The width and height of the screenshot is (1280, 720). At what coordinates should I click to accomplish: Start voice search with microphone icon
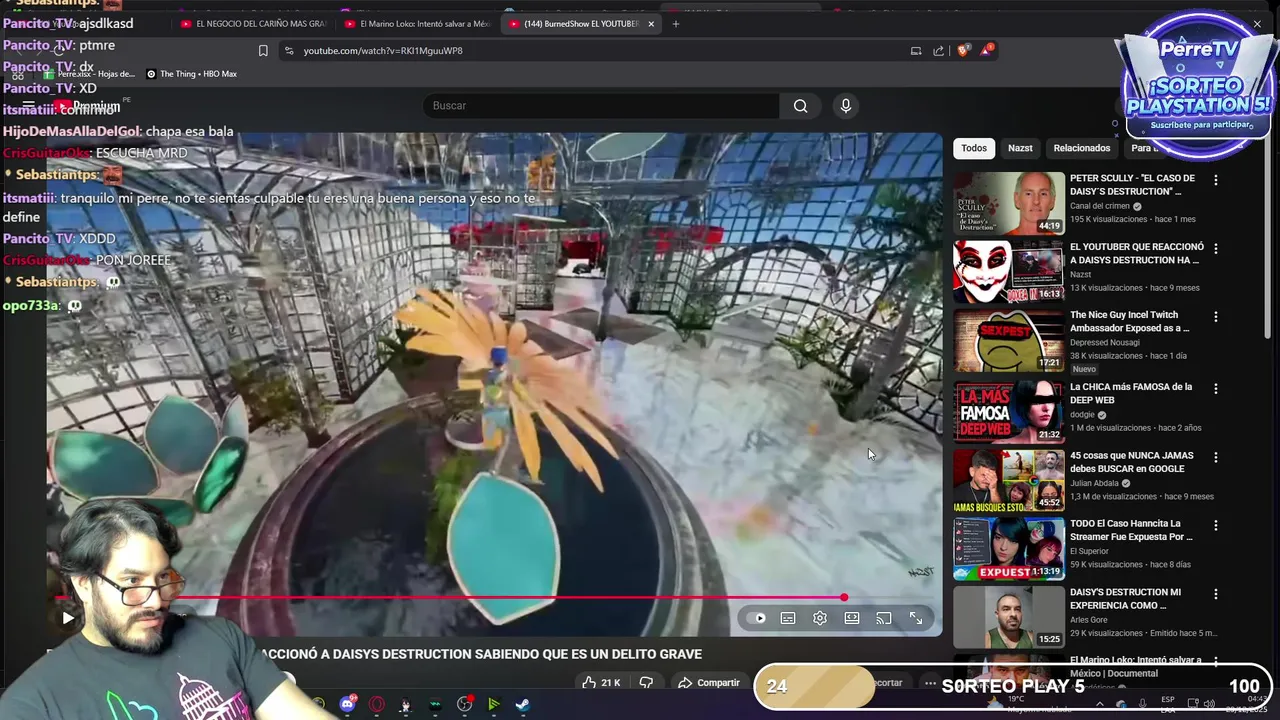point(846,106)
